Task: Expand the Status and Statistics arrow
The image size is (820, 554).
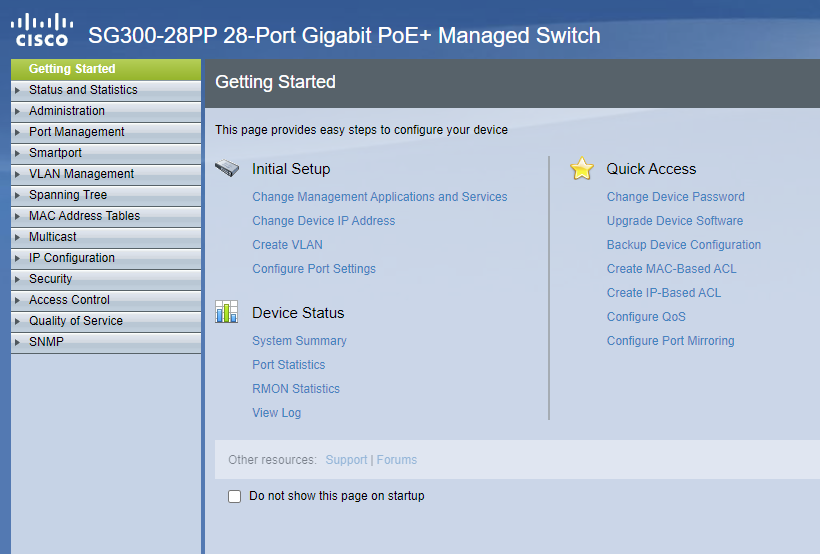Action: coord(17,90)
